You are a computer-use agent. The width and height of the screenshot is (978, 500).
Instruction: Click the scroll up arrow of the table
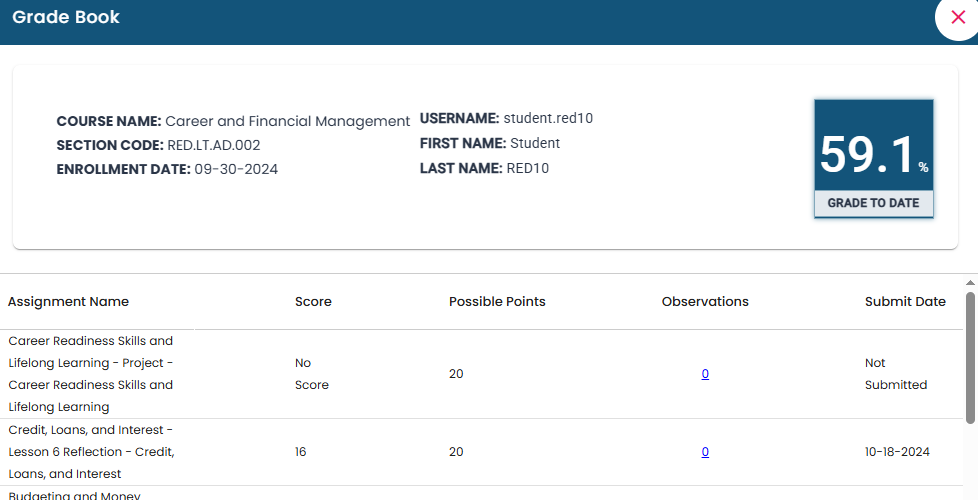970,284
